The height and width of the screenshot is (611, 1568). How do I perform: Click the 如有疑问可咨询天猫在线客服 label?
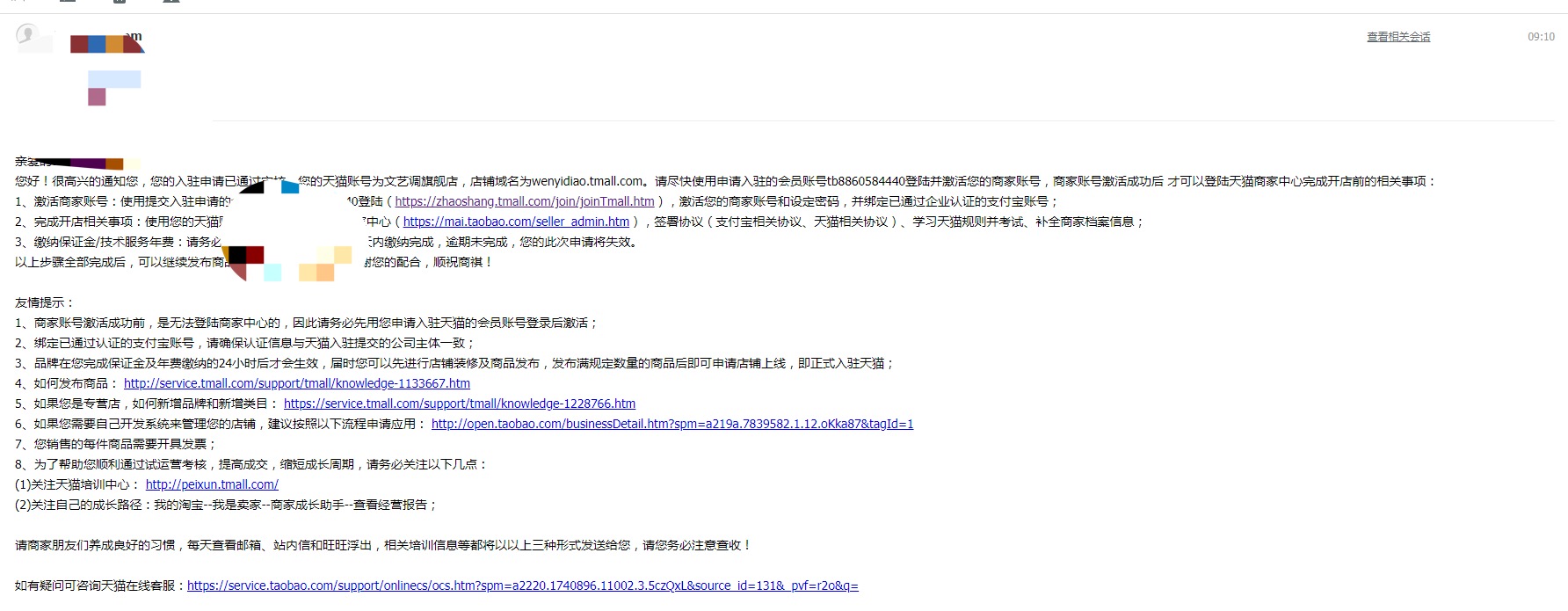(100, 586)
